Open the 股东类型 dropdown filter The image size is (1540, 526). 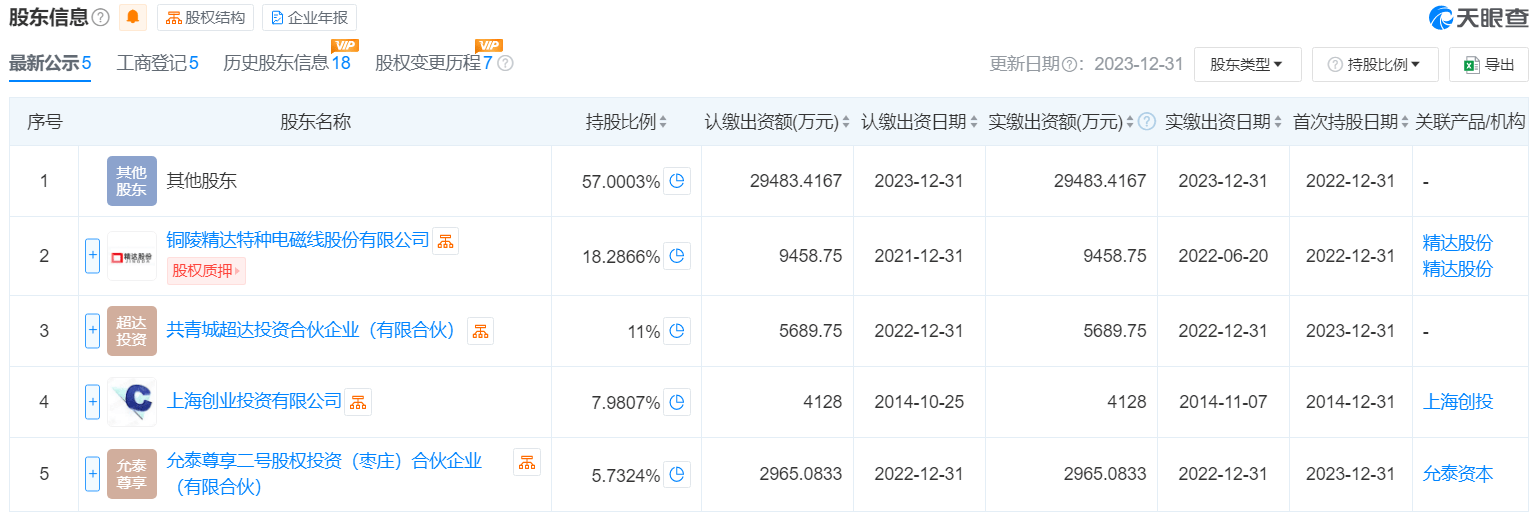click(1247, 64)
